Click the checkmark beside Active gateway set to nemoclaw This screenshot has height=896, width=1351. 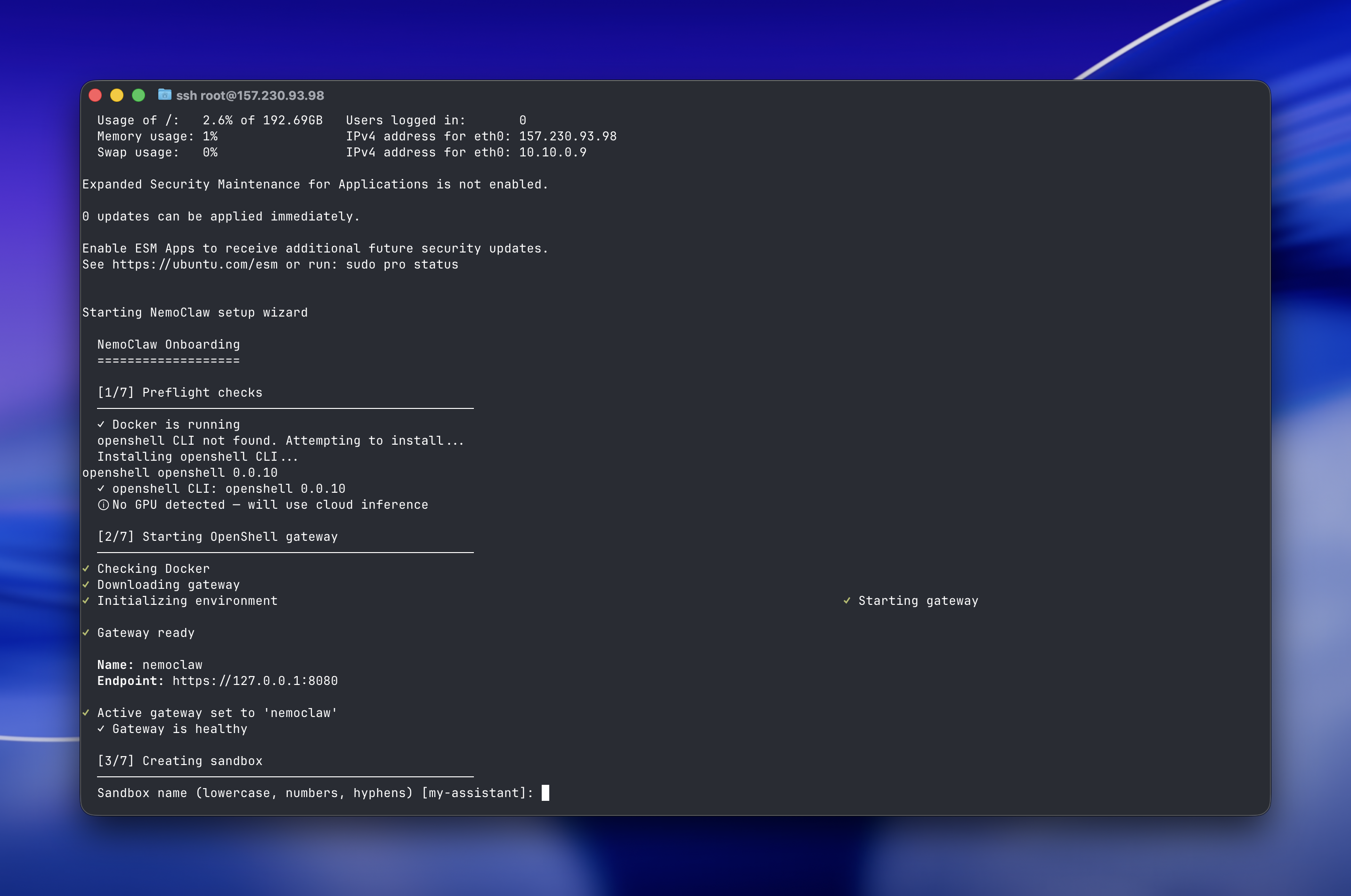86,713
